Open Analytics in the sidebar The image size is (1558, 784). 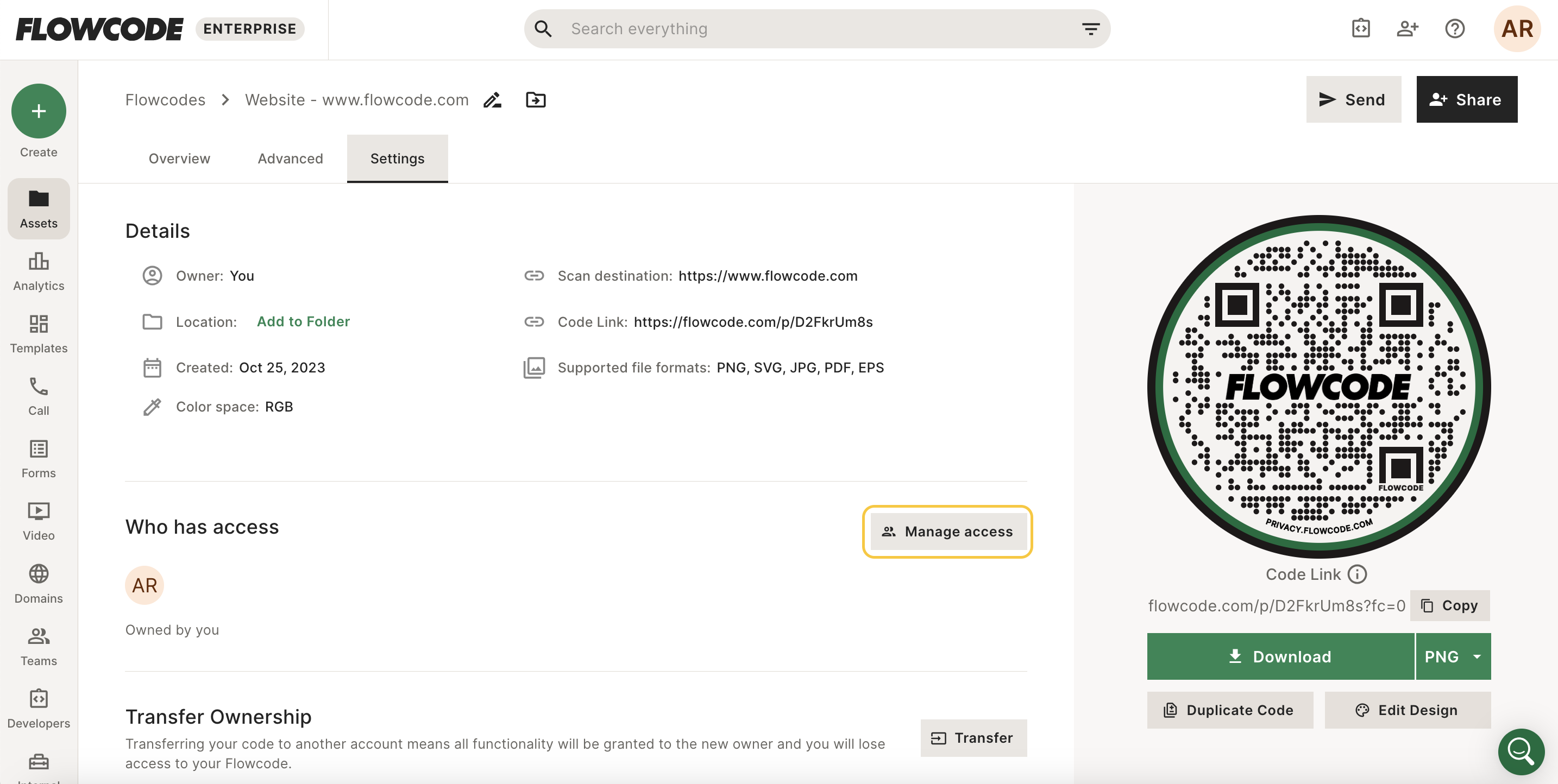[x=39, y=272]
